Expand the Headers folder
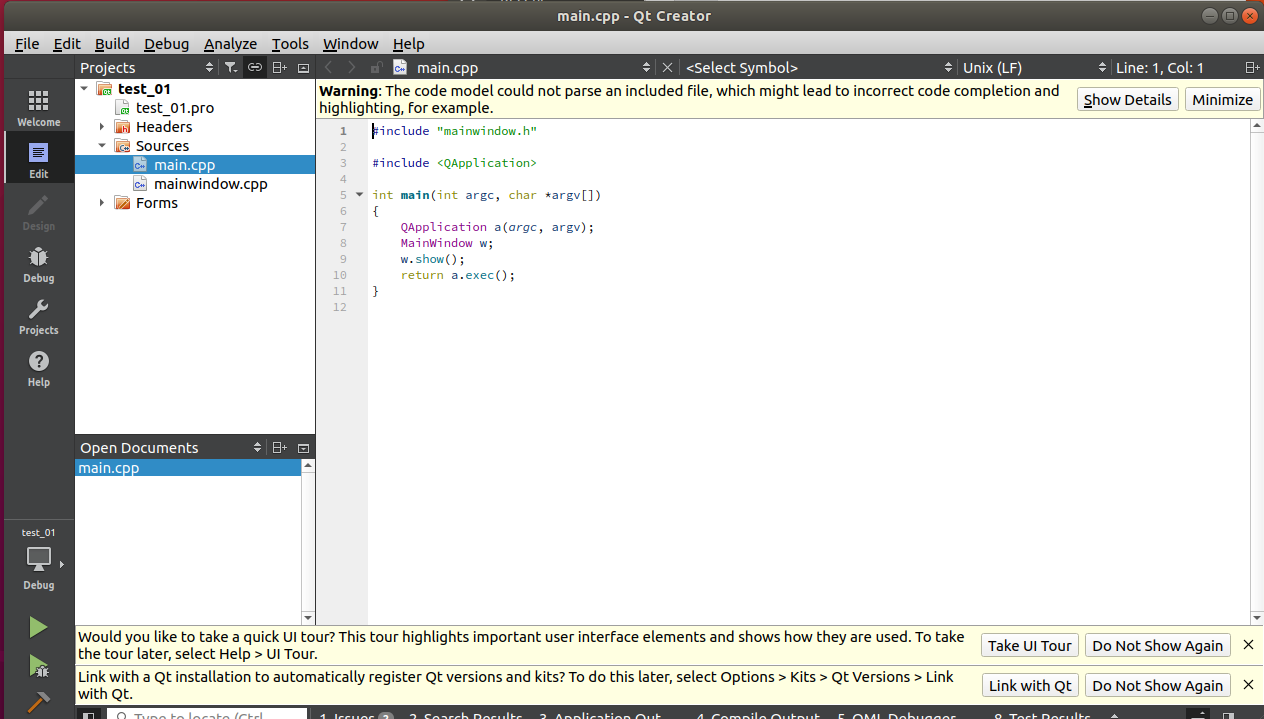 102,127
